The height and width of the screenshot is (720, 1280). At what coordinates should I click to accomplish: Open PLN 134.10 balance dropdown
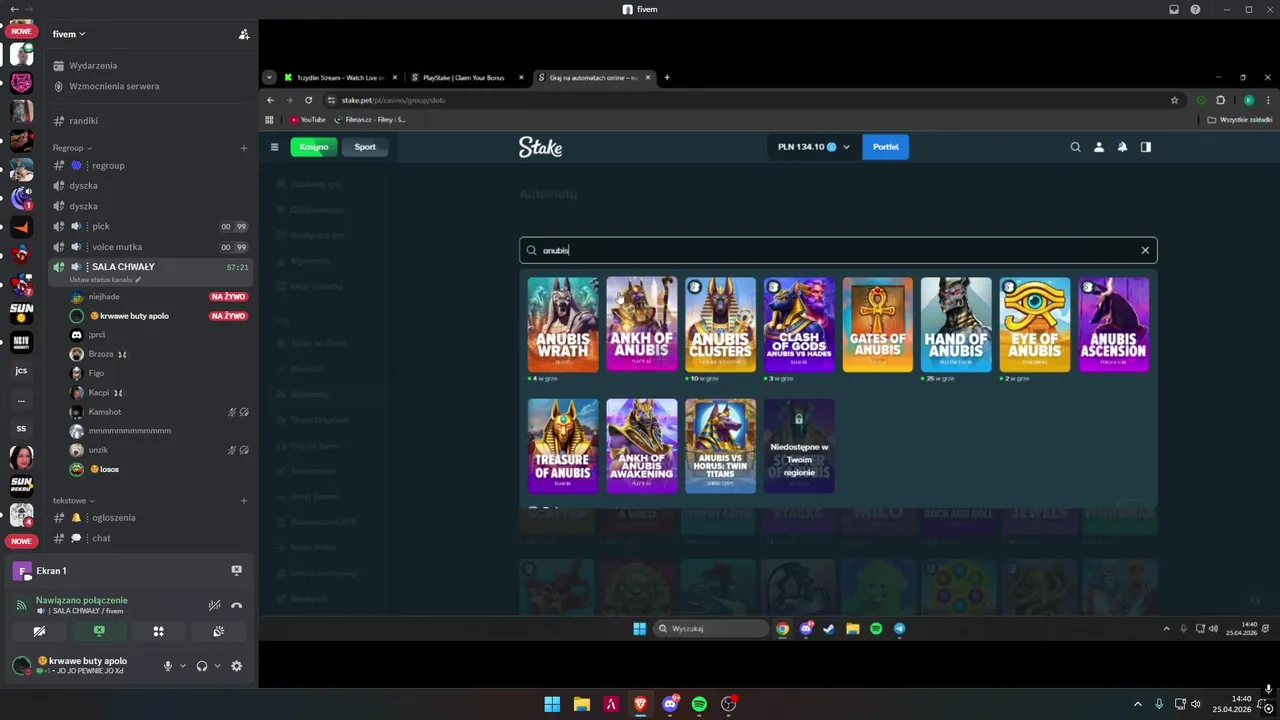(814, 147)
